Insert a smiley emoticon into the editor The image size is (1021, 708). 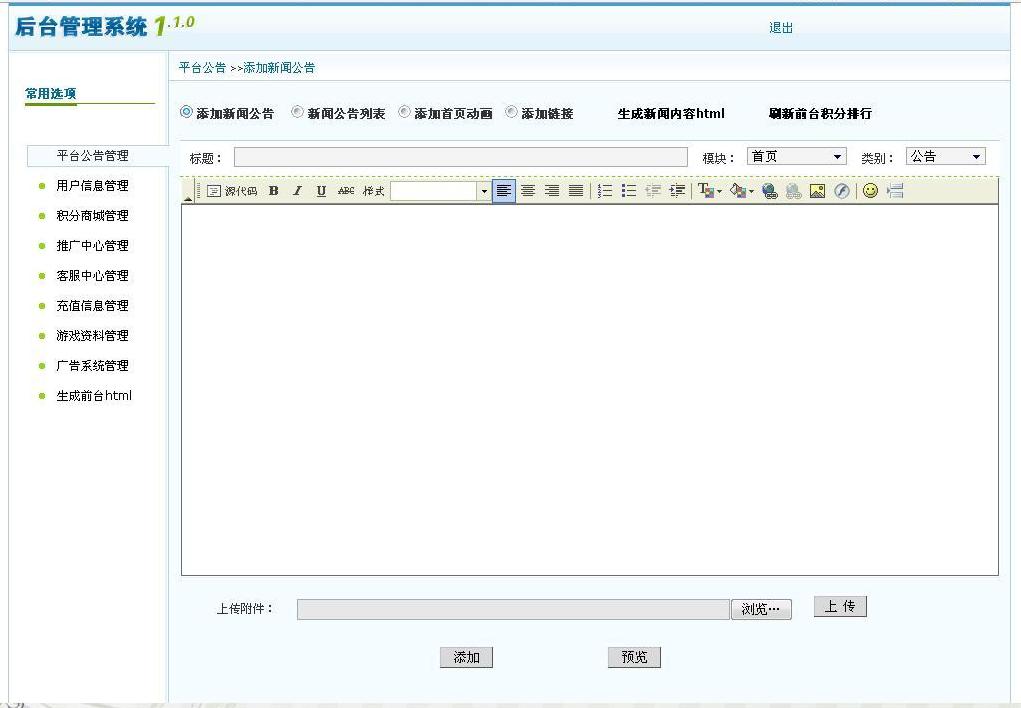[868, 191]
